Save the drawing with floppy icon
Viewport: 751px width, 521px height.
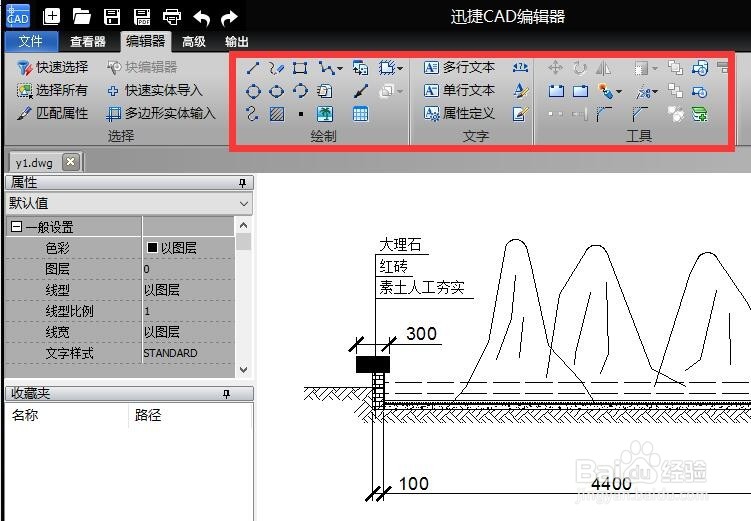pyautogui.click(x=112, y=17)
